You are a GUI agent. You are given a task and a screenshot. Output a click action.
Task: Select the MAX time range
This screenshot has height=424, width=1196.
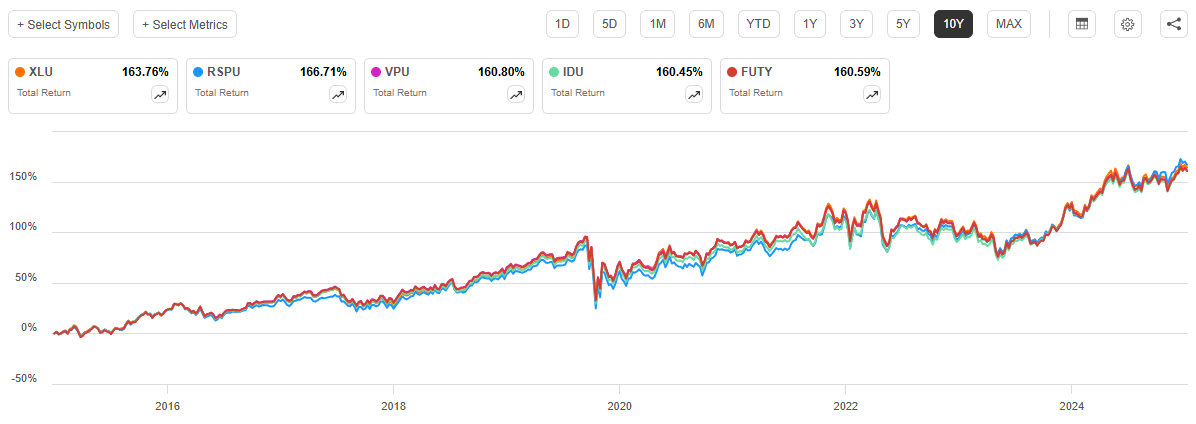pyautogui.click(x=1009, y=24)
